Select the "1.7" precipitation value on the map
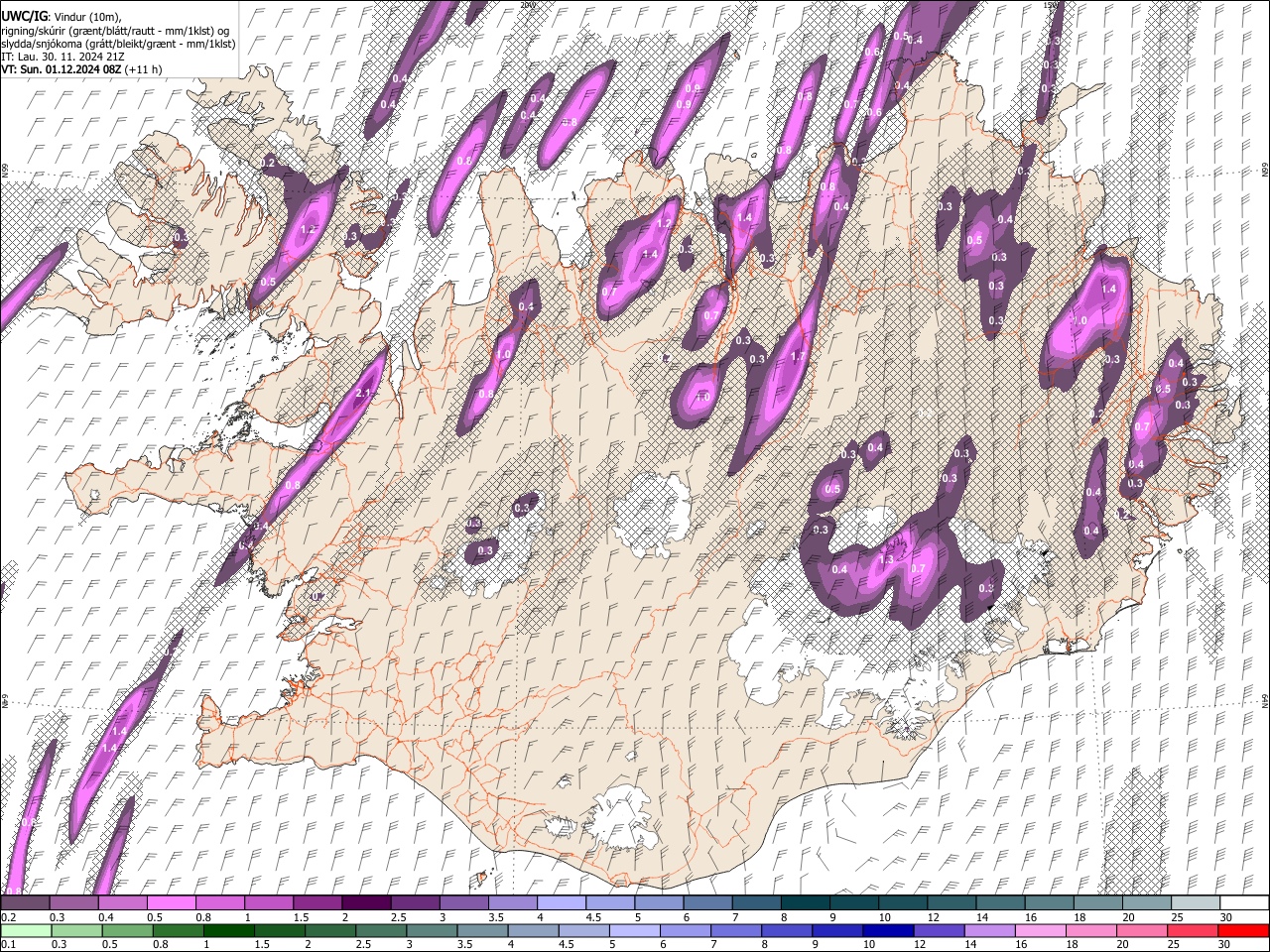1270x952 pixels. point(796,357)
